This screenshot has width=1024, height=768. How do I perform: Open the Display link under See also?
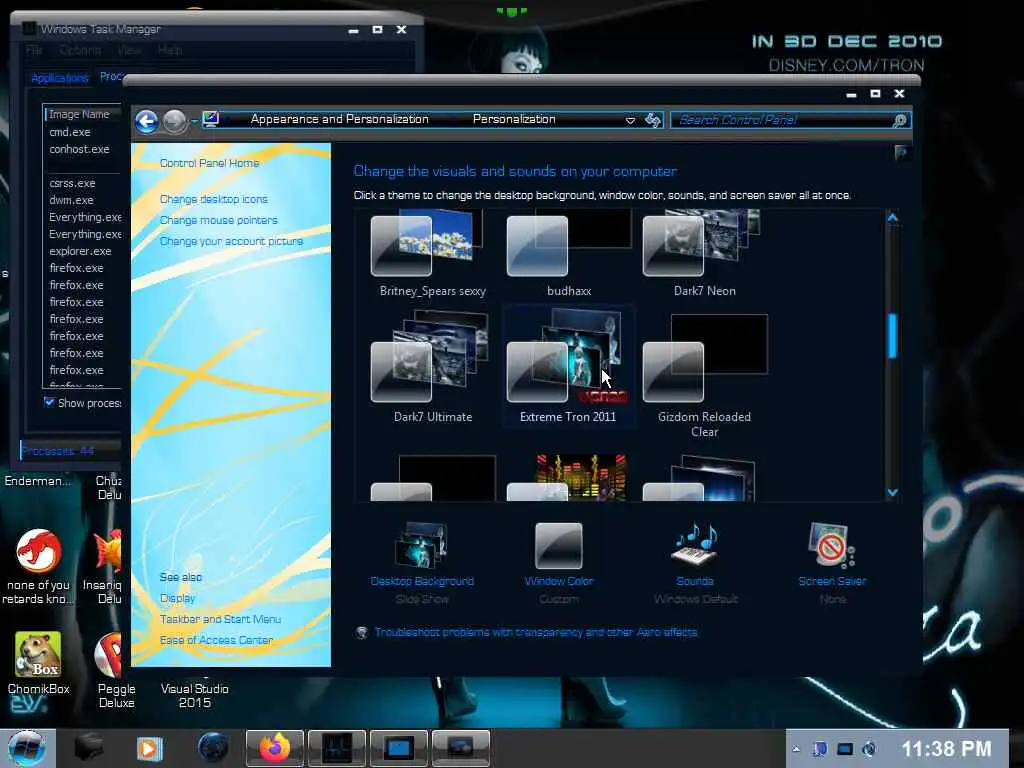[x=178, y=598]
